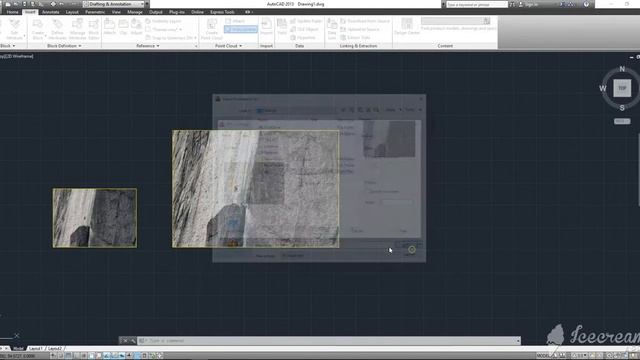Open the Output ribbon tab
This screenshot has height=360, width=640.
click(x=156, y=12)
